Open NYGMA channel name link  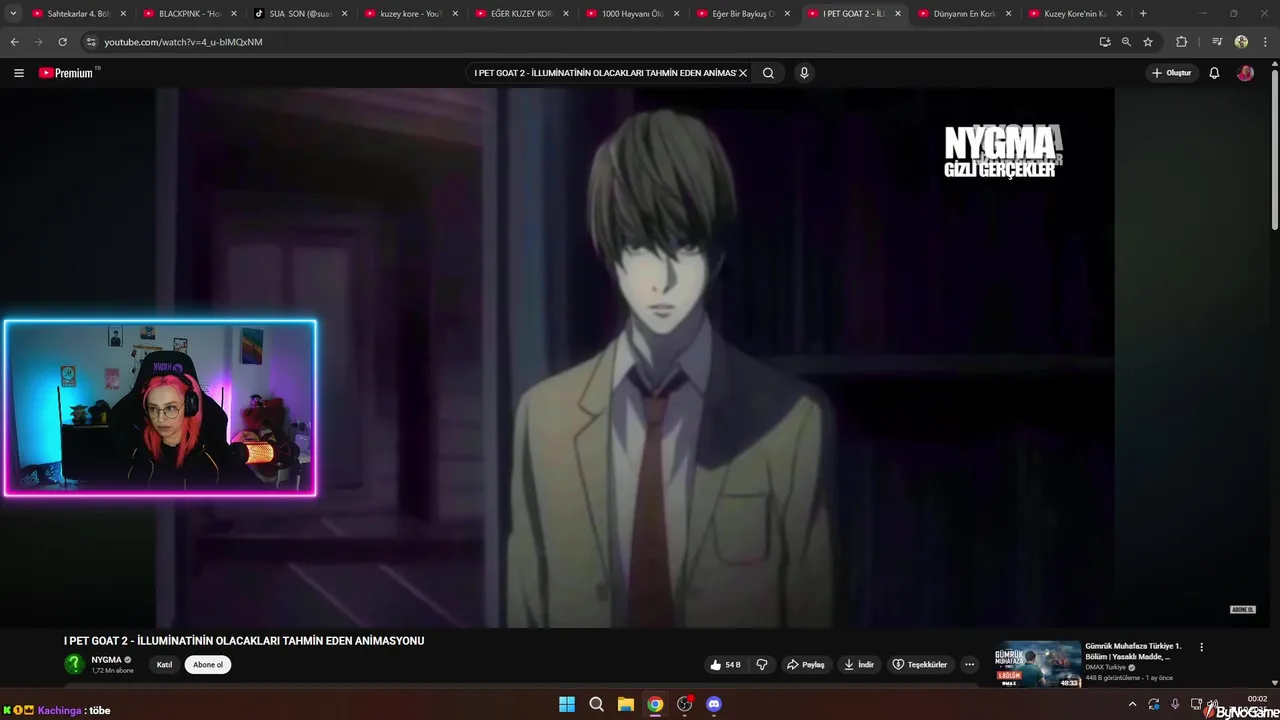point(106,660)
